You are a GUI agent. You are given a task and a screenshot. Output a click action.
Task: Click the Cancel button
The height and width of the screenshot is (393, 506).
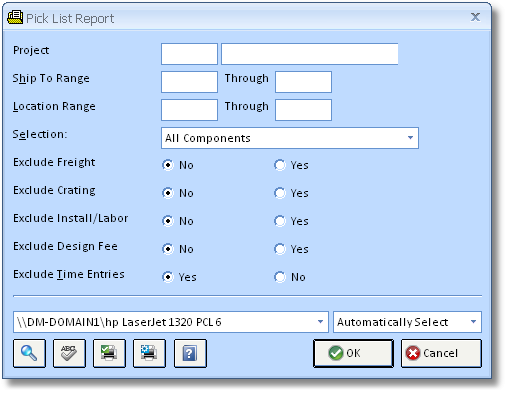click(x=441, y=353)
